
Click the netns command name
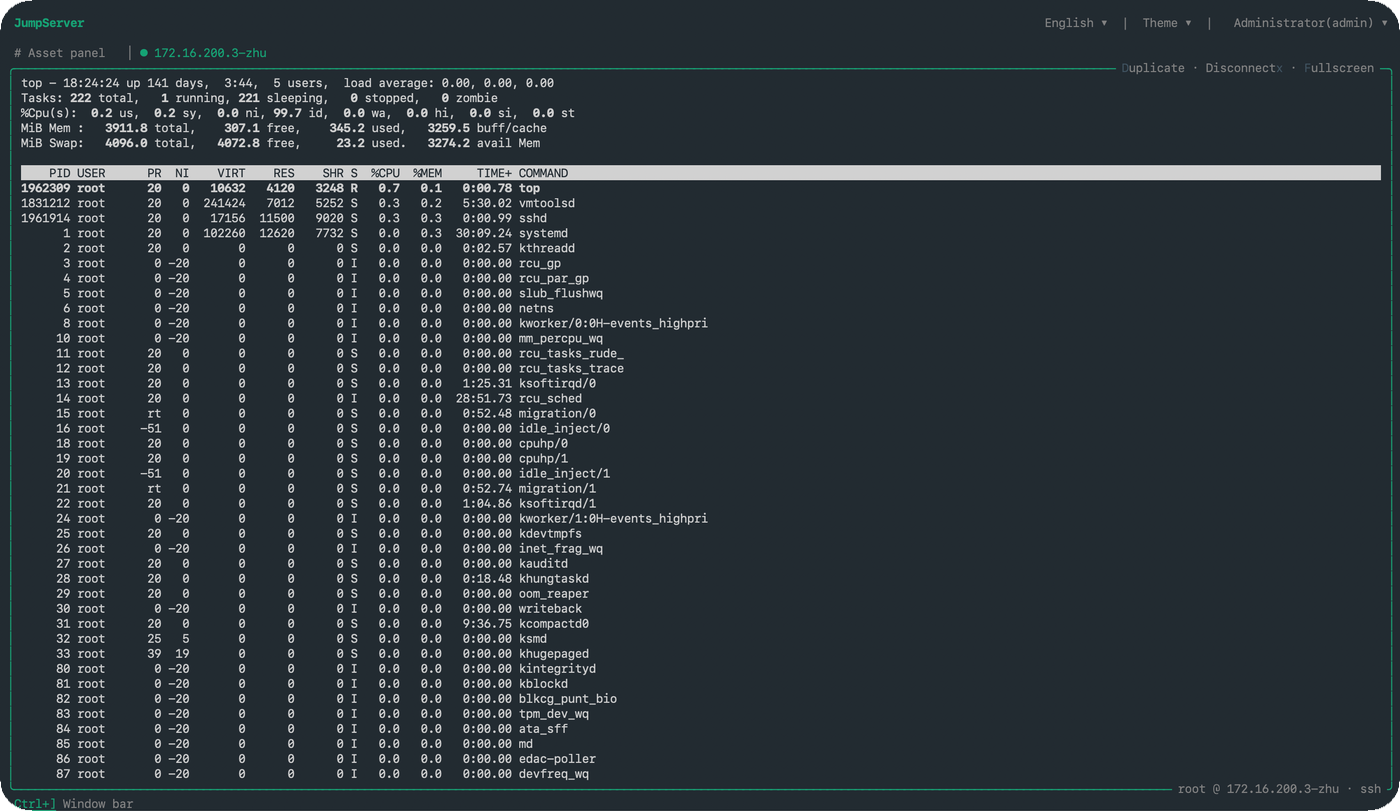[536, 308]
